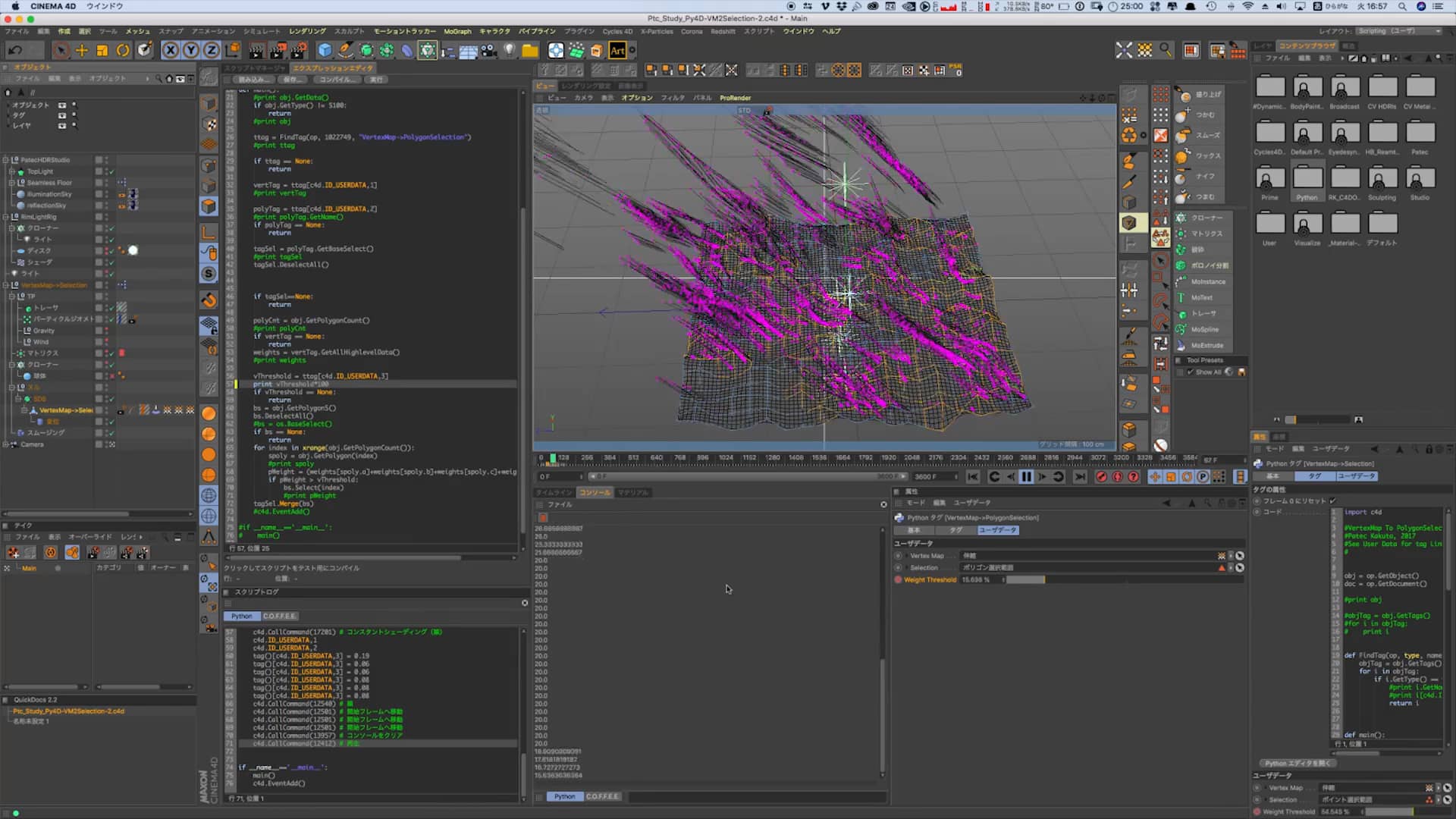Screen dimensions: 1456x819
Task: Select the Live Selection tool in the toolbar
Action: 60,50
